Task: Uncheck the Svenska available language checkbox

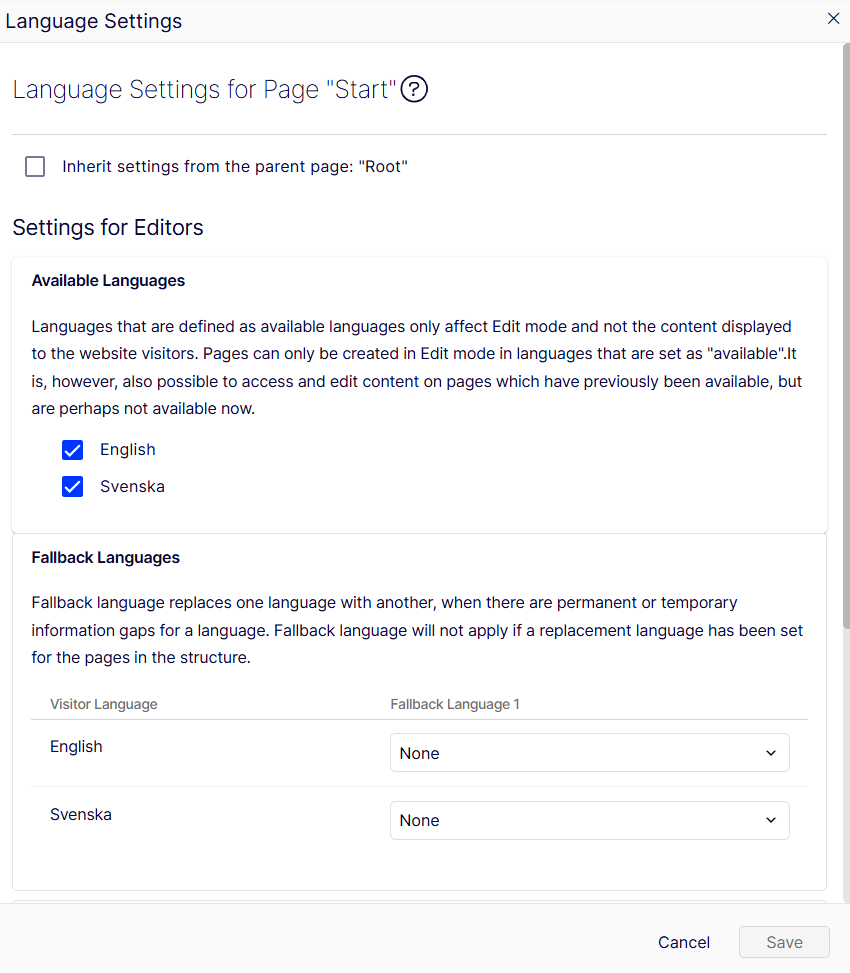Action: tap(73, 486)
